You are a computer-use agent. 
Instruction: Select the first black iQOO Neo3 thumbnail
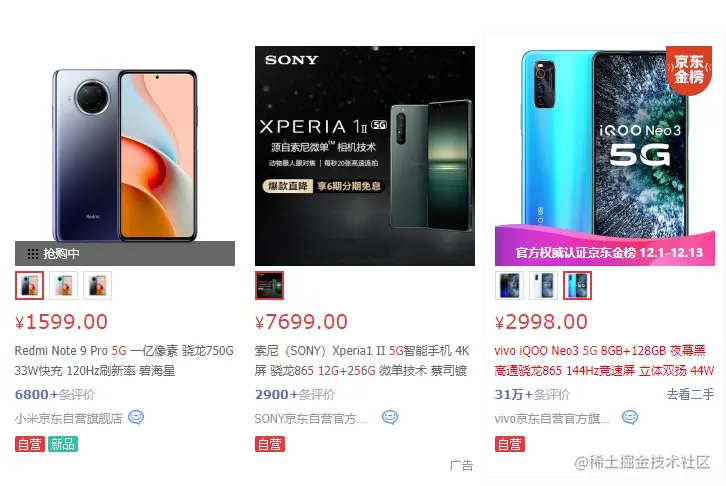click(x=509, y=285)
